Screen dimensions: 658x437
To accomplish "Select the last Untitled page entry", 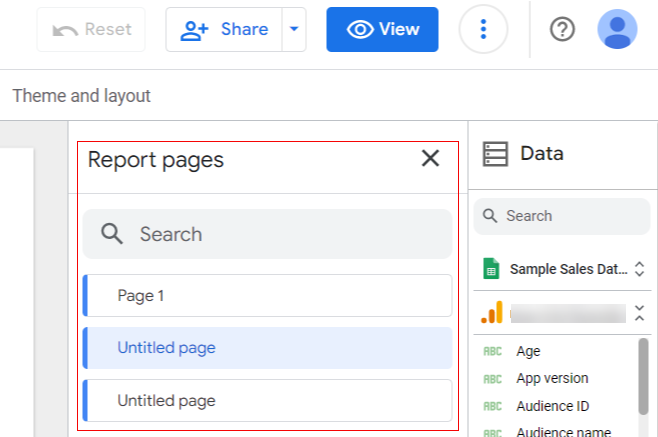I will (x=267, y=400).
